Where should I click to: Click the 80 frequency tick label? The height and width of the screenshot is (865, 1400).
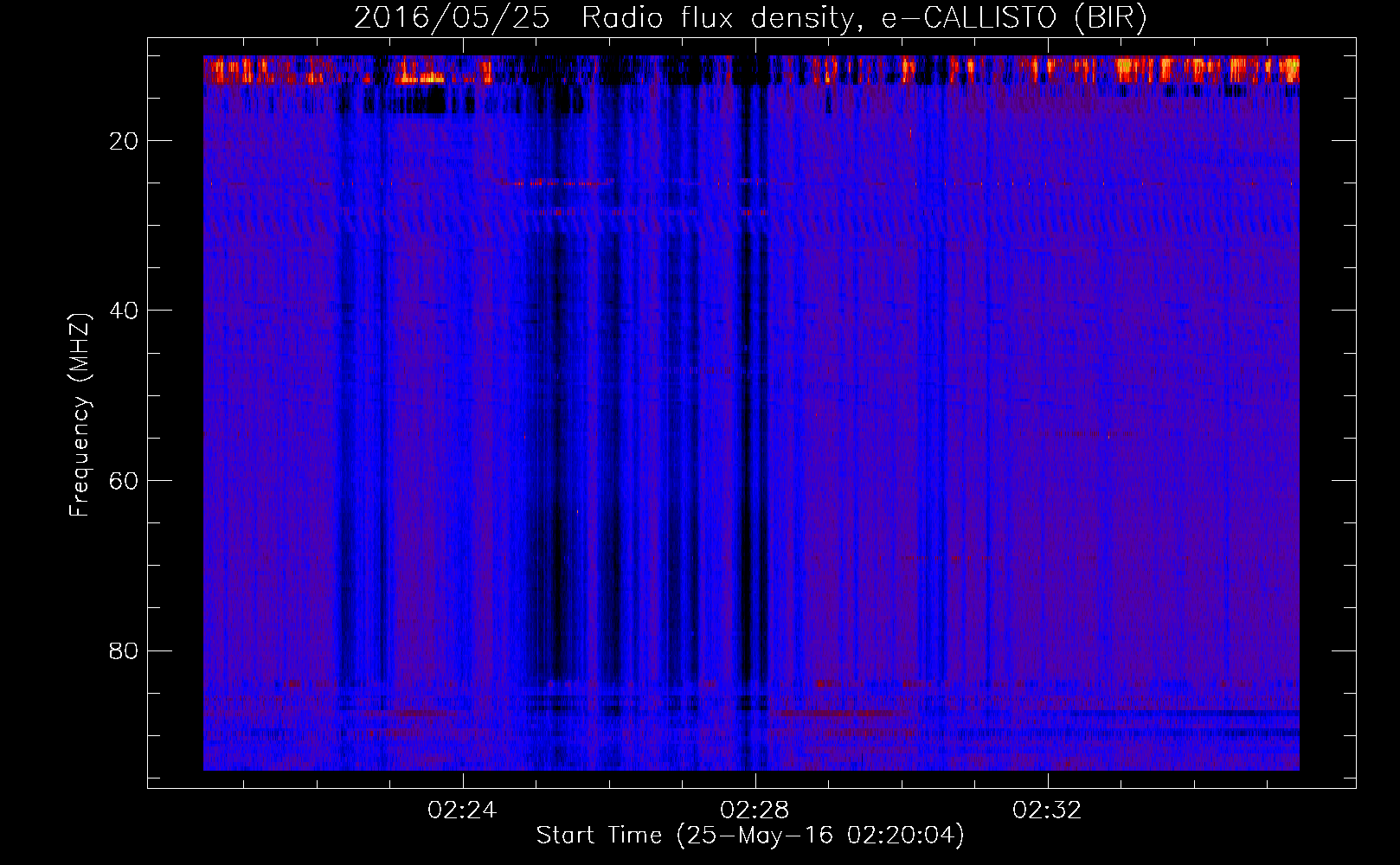pyautogui.click(x=124, y=650)
